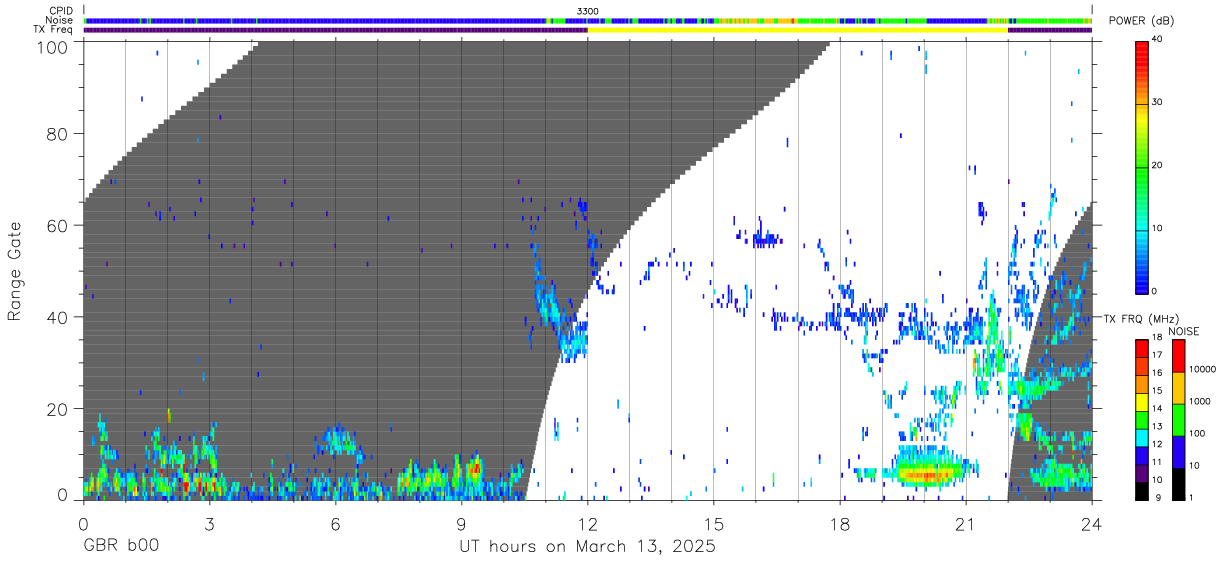Image resolution: width=1228 pixels, height=567 pixels.
Task: Click the y-axis tick label 40
Action: 58,317
